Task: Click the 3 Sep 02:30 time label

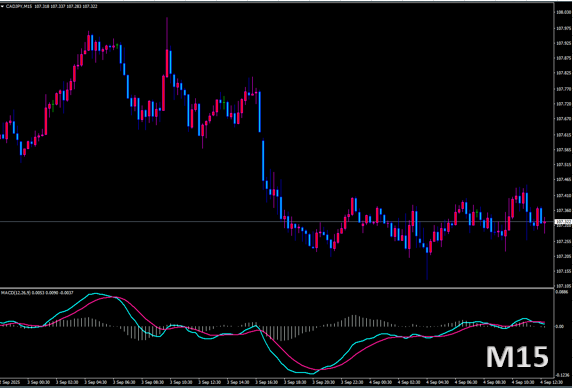Action: click(x=68, y=382)
